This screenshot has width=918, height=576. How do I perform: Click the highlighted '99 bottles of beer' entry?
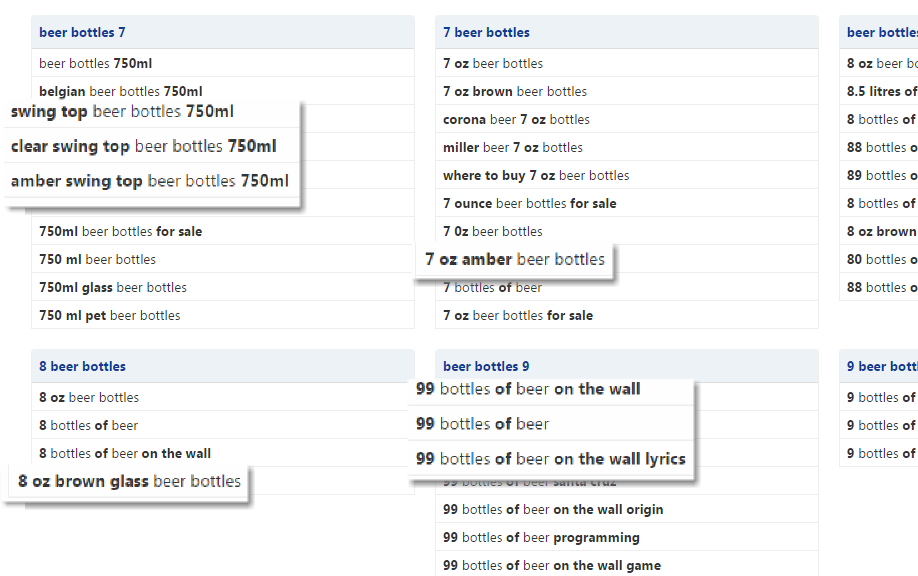pos(482,424)
